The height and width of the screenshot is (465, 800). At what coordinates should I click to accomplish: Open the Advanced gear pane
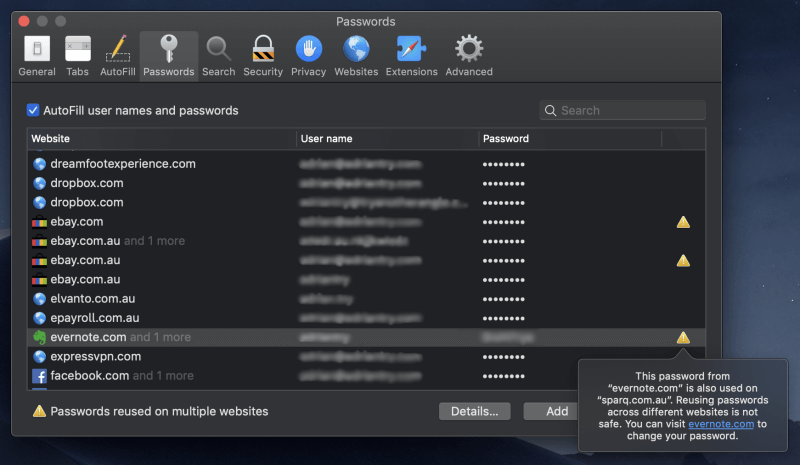pyautogui.click(x=469, y=56)
